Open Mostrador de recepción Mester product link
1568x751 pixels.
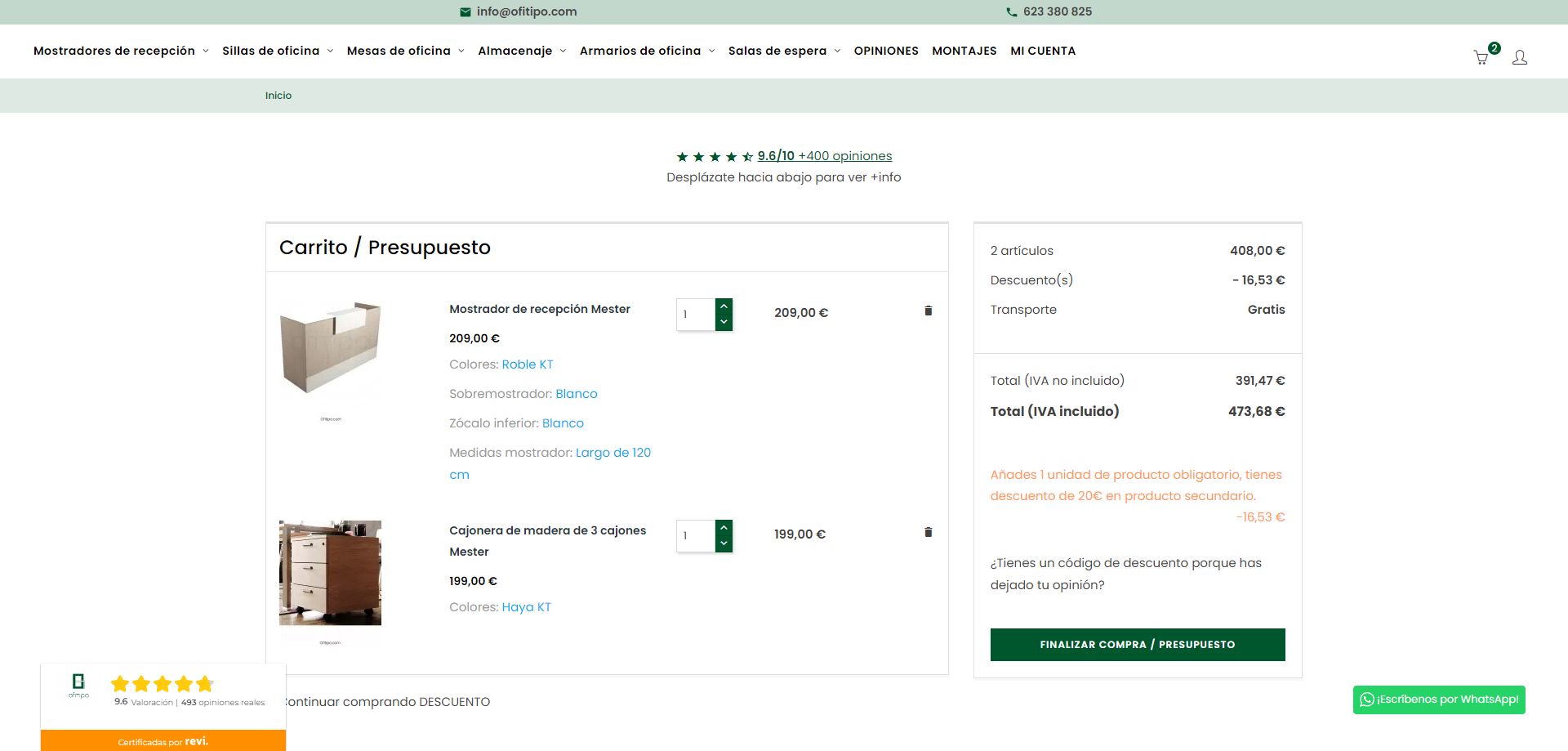[540, 309]
